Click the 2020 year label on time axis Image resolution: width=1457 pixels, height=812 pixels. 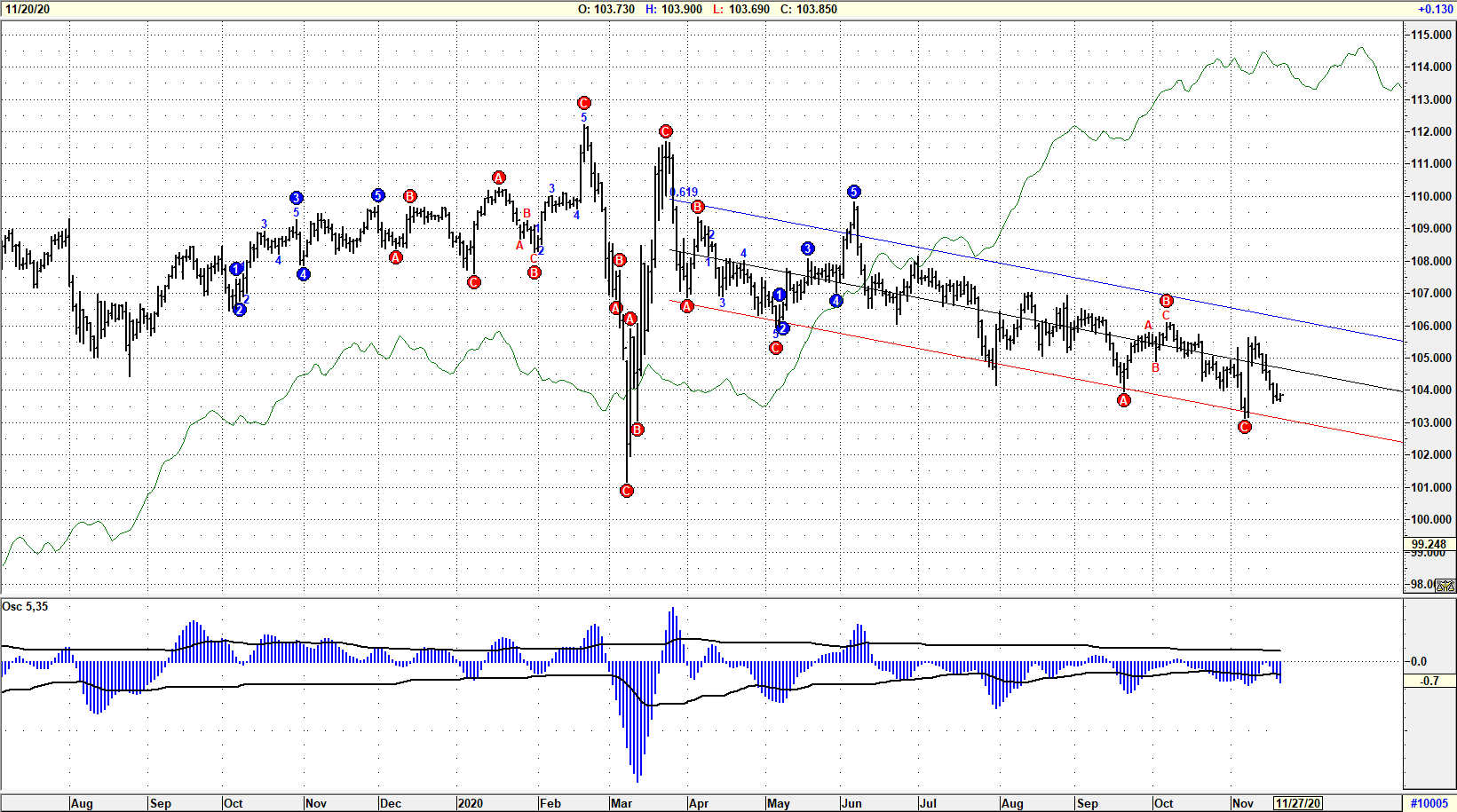click(470, 803)
